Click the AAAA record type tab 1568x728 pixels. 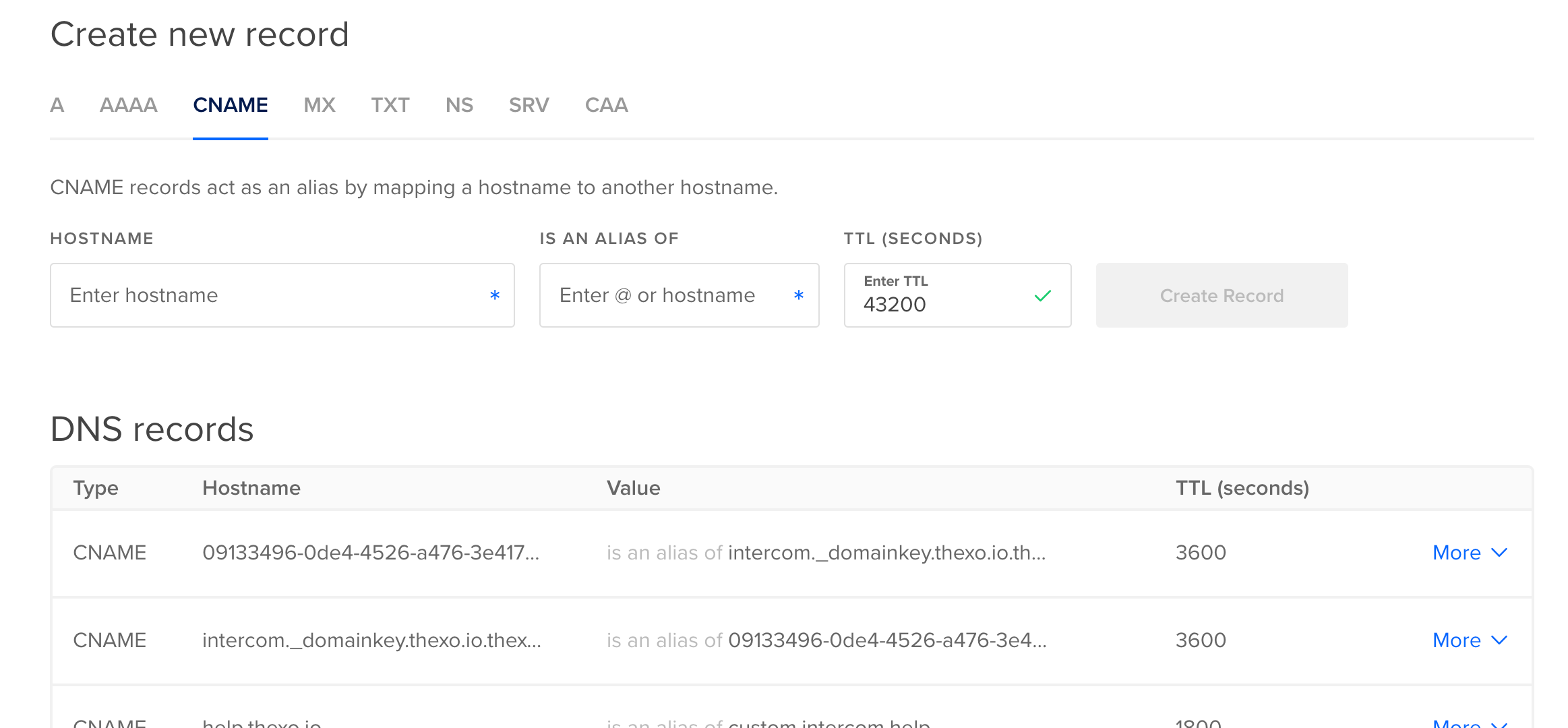pyautogui.click(x=128, y=104)
